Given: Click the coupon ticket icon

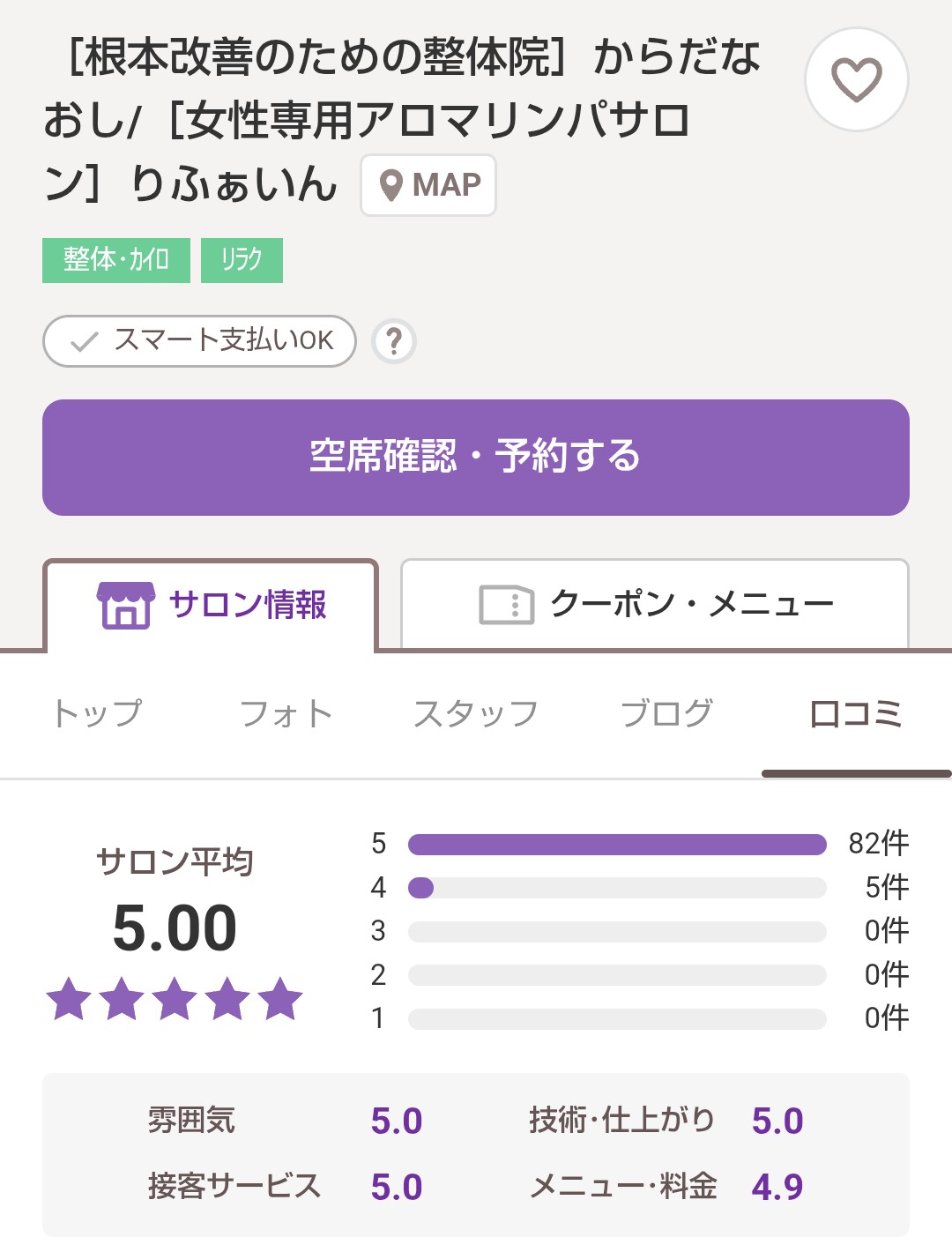Looking at the screenshot, I should click(x=506, y=605).
